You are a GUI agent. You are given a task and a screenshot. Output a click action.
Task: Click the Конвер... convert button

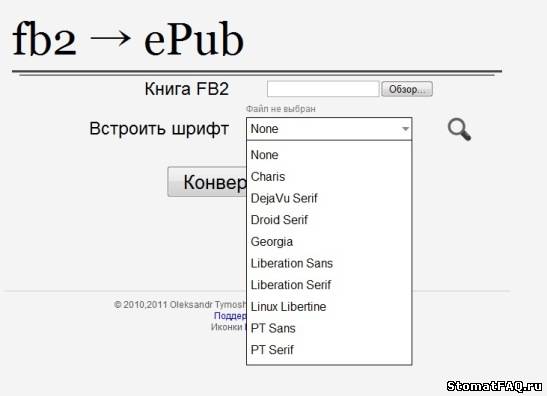point(207,182)
